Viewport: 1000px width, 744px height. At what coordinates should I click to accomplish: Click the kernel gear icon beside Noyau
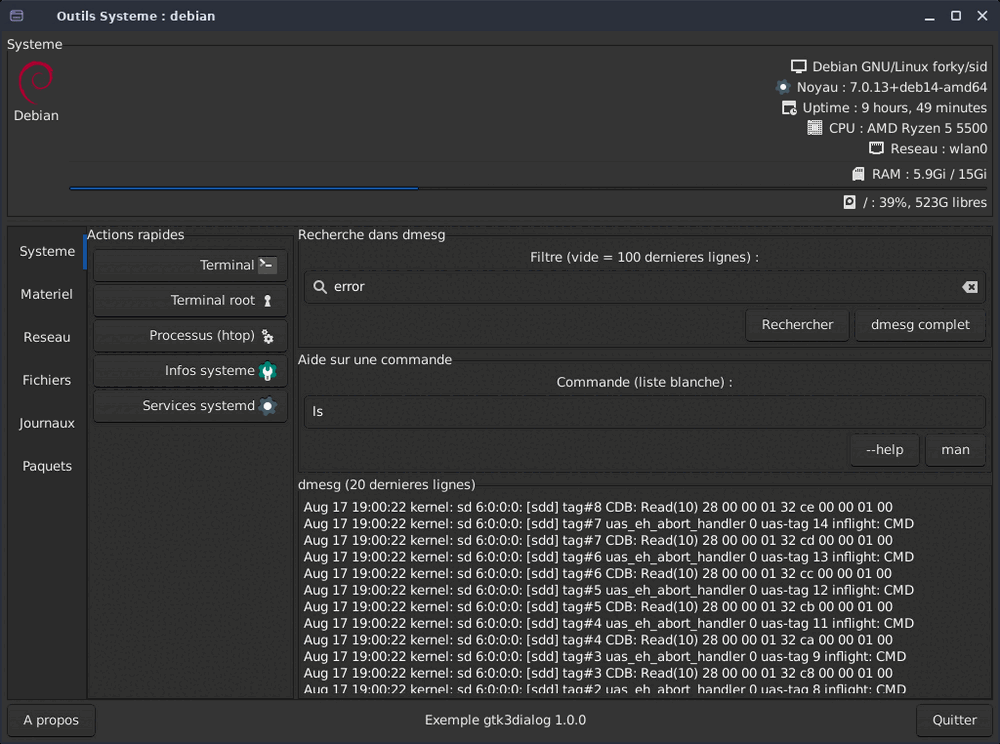(783, 87)
